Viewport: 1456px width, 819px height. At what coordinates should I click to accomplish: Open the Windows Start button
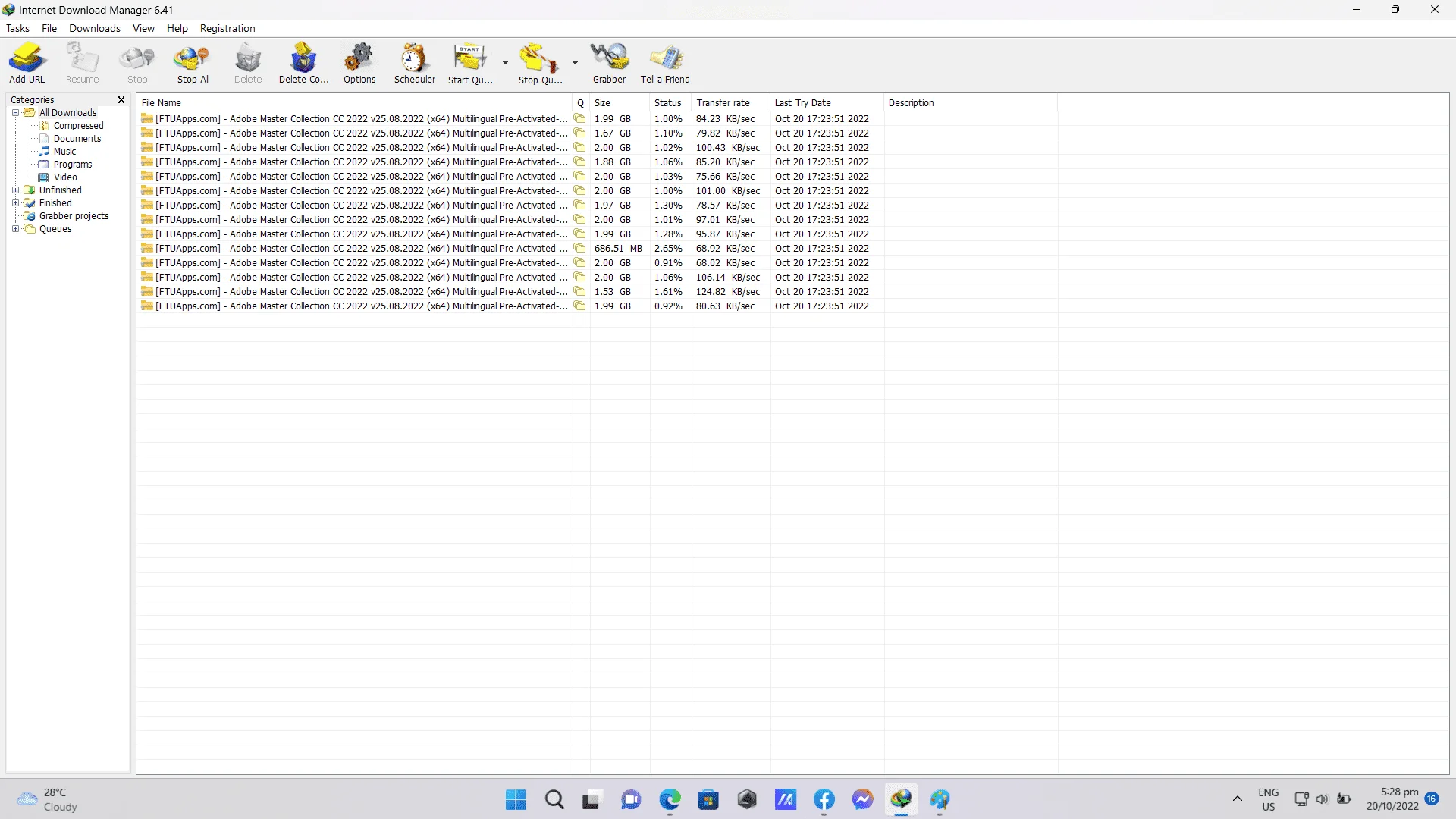(x=516, y=799)
